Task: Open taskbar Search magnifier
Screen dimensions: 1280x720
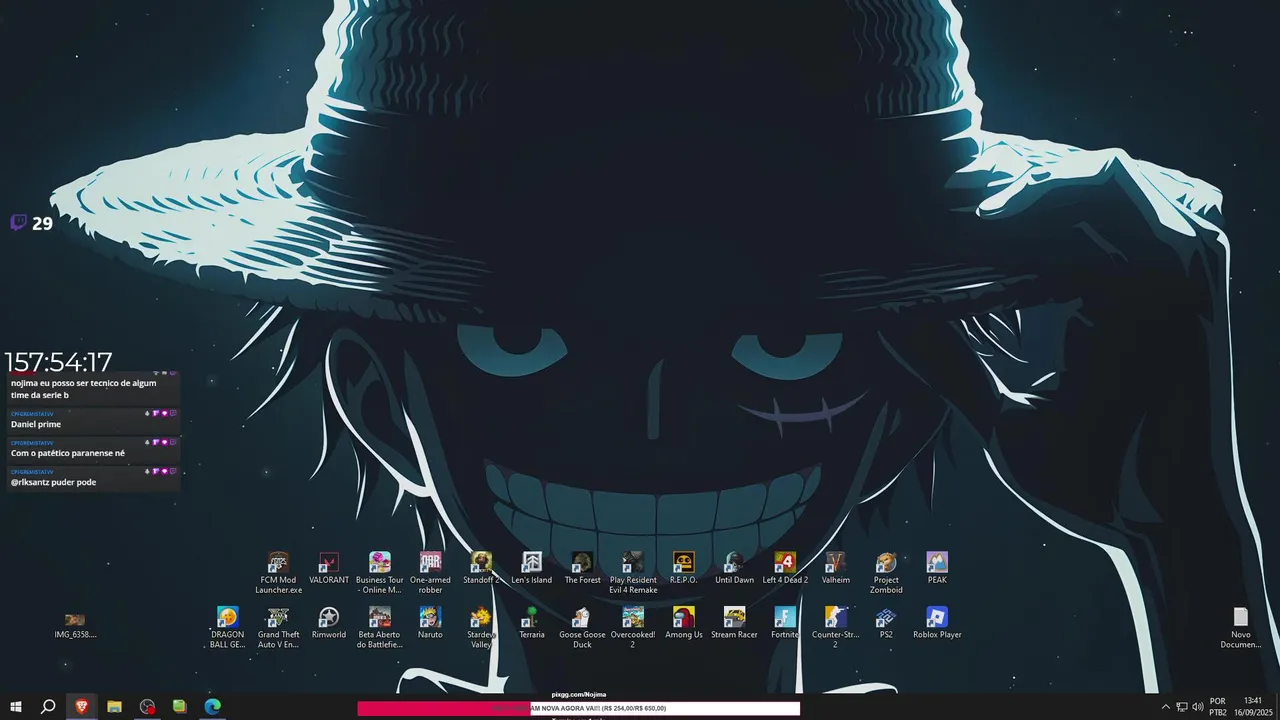Action: coord(48,707)
